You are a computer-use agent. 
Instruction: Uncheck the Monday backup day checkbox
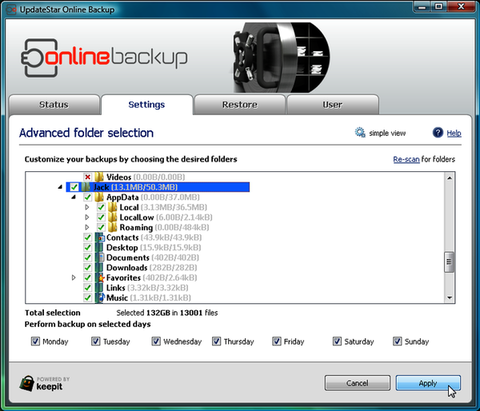click(35, 341)
